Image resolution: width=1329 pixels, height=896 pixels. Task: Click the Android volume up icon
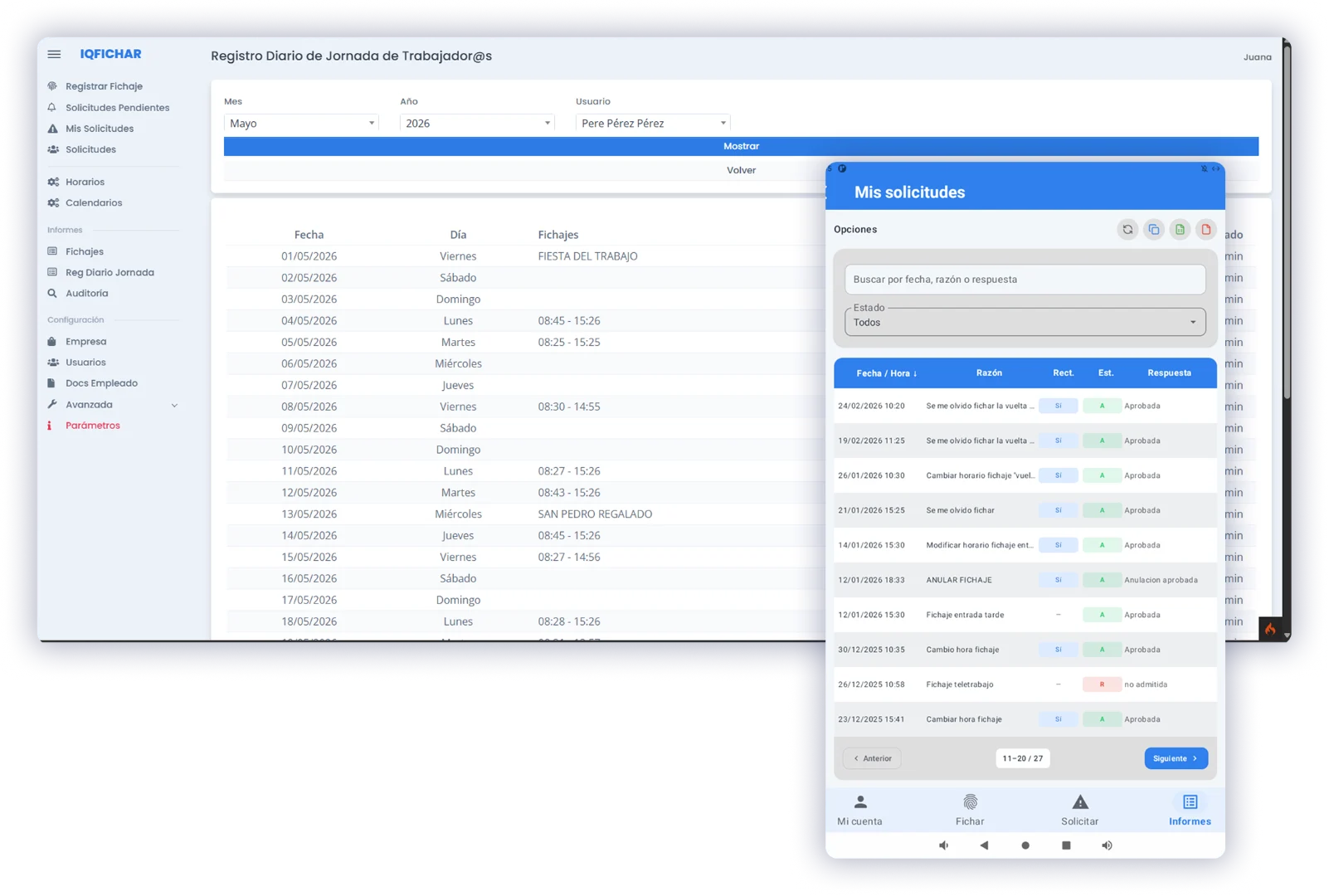tap(1107, 845)
